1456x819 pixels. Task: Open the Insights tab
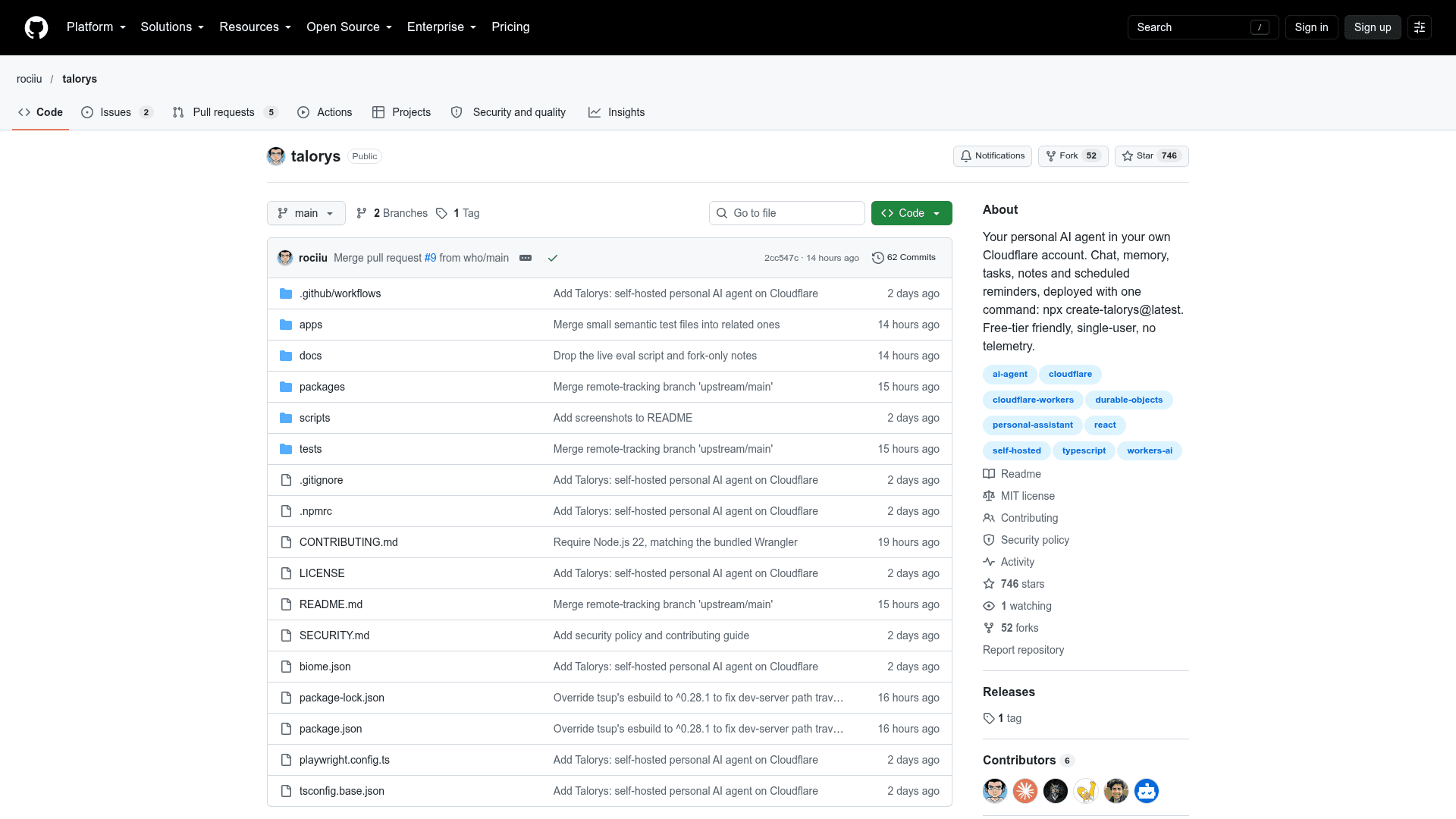click(617, 112)
